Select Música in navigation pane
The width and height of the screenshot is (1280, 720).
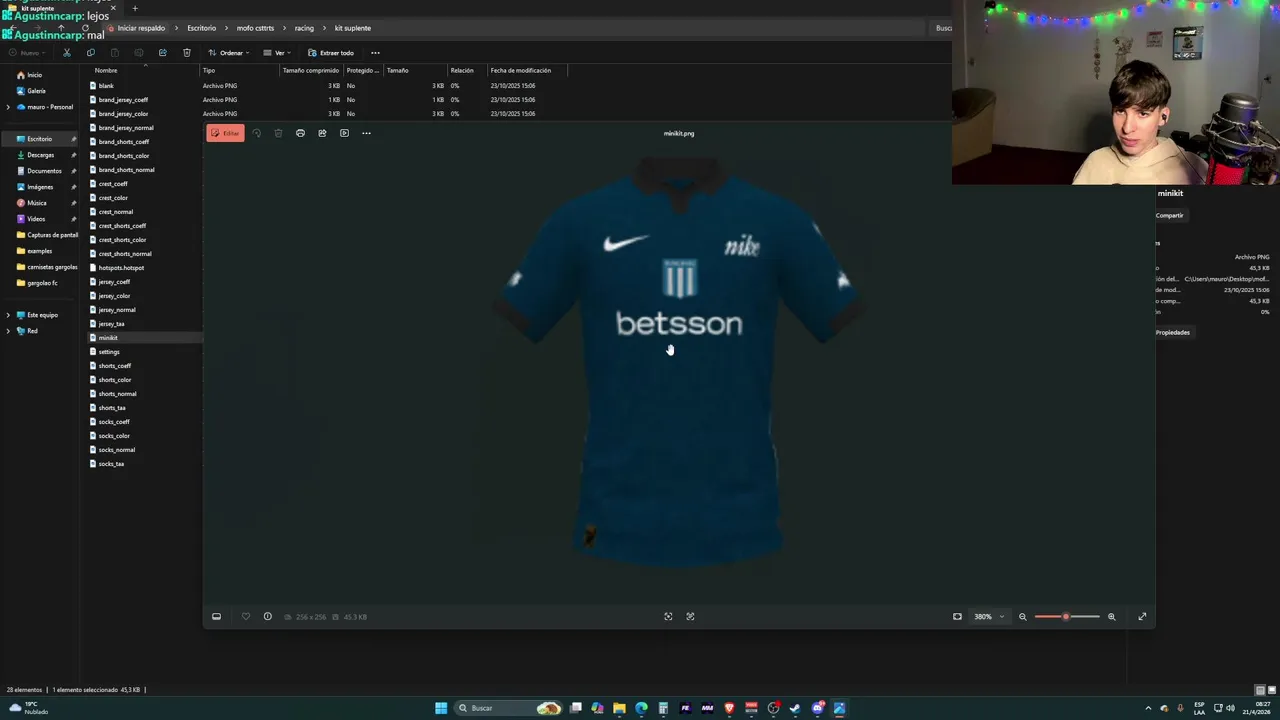(37, 203)
